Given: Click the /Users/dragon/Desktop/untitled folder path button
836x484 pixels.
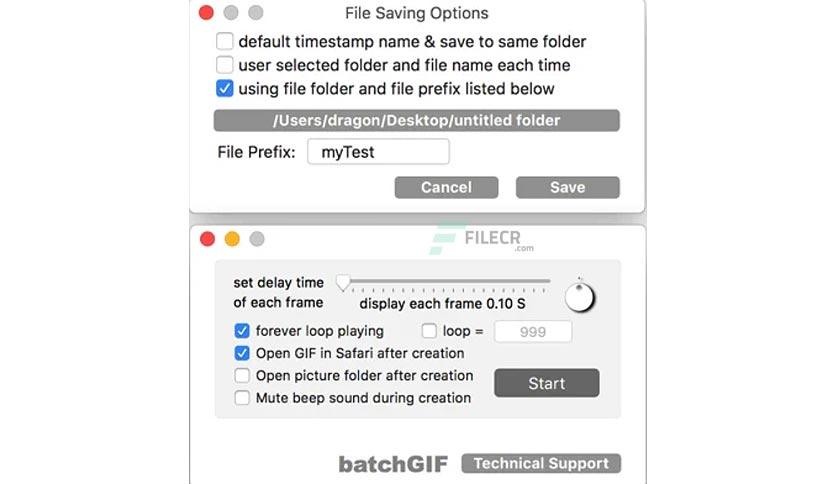Looking at the screenshot, I should 416,120.
